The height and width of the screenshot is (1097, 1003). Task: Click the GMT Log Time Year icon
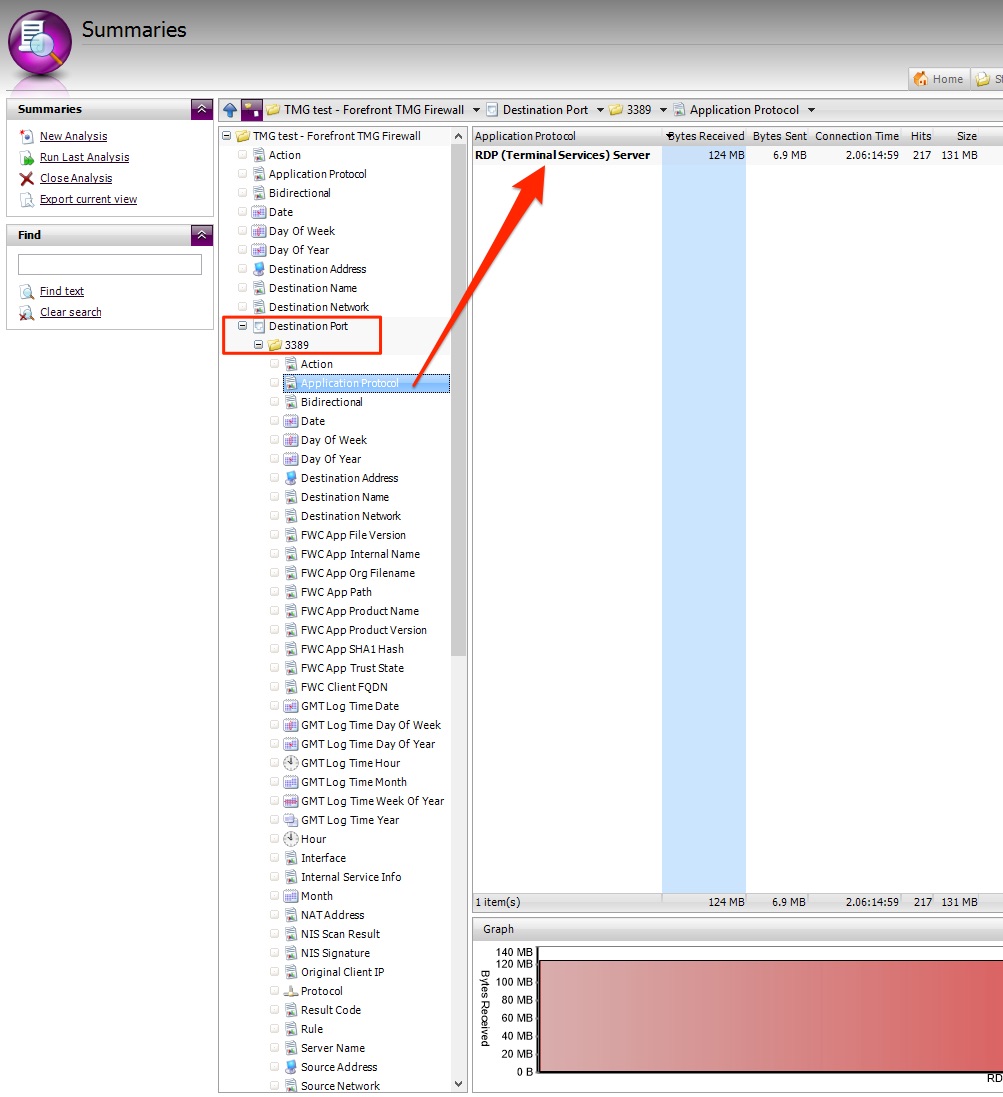[x=291, y=820]
